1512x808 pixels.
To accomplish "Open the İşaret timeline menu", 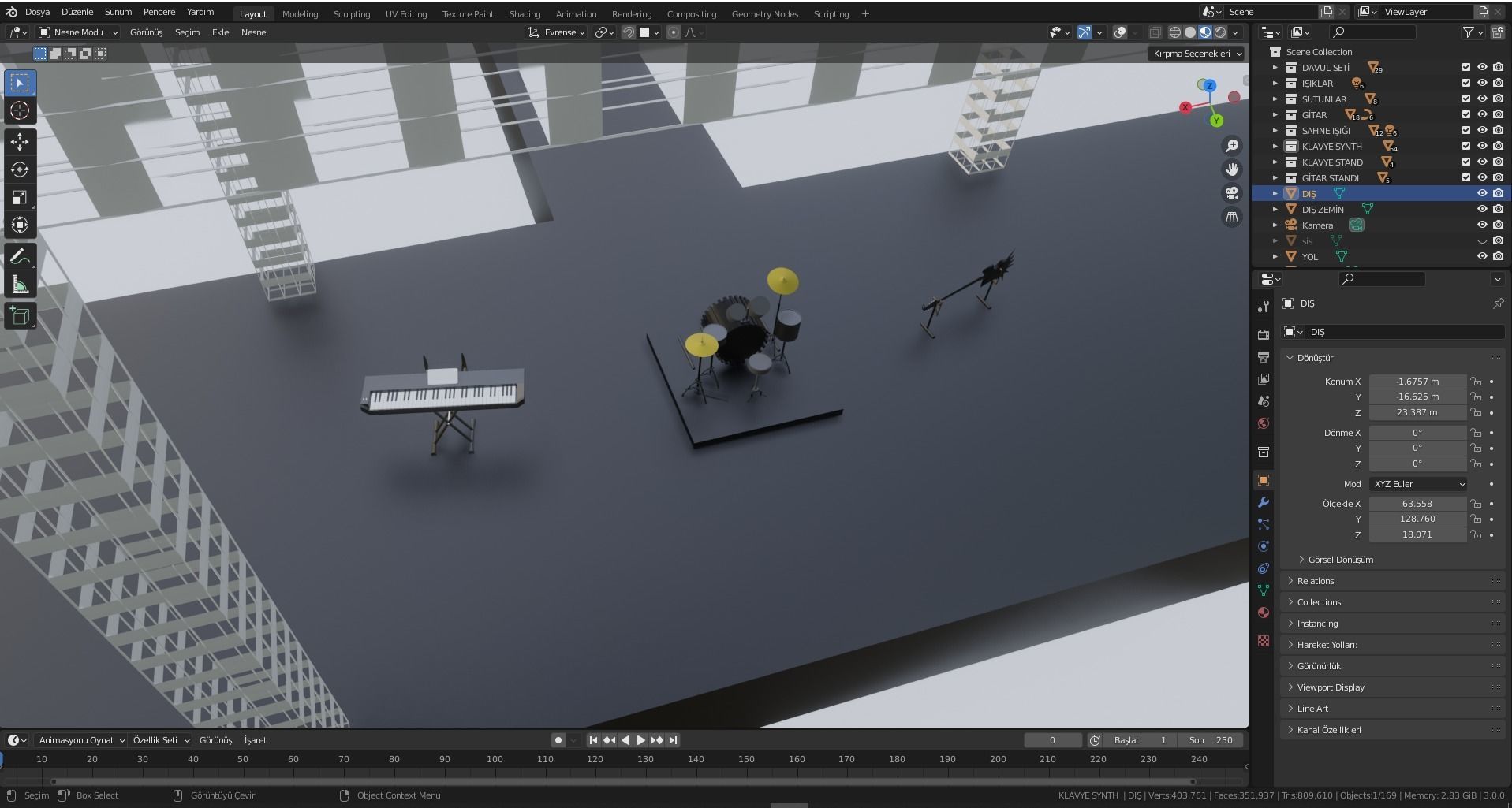I will pos(256,740).
